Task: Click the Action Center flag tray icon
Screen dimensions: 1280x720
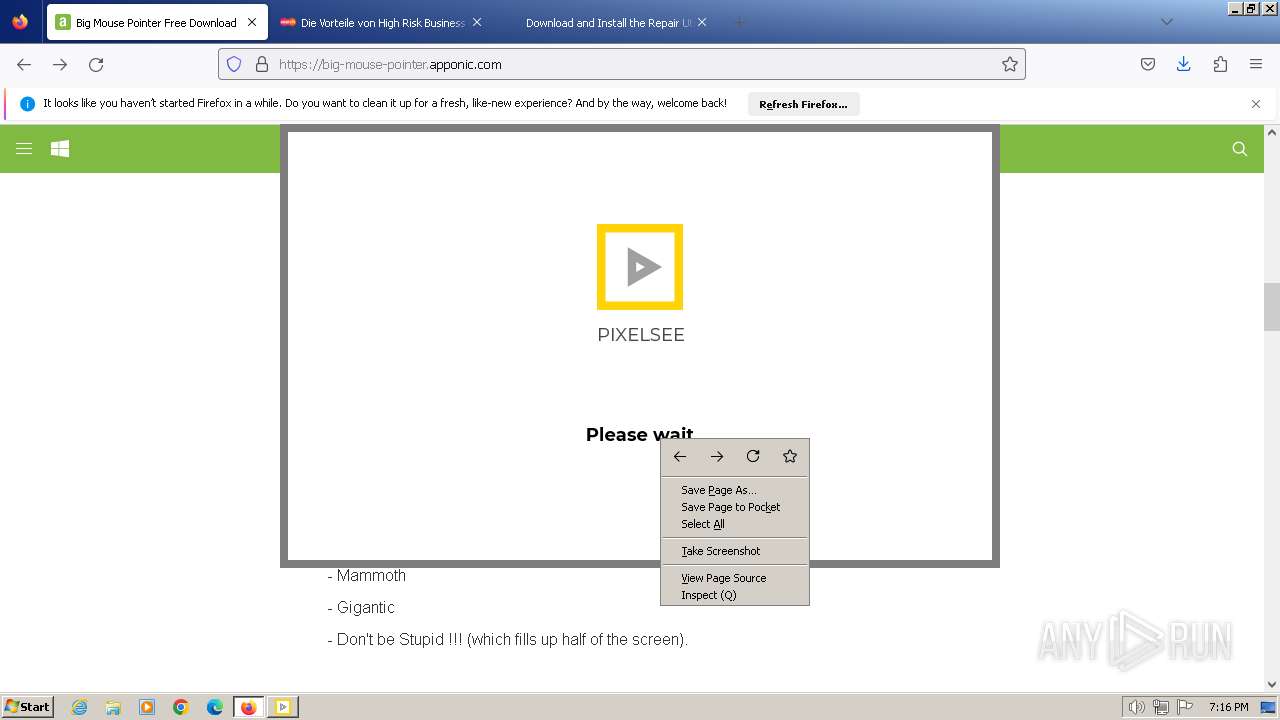Action: [x=1185, y=707]
